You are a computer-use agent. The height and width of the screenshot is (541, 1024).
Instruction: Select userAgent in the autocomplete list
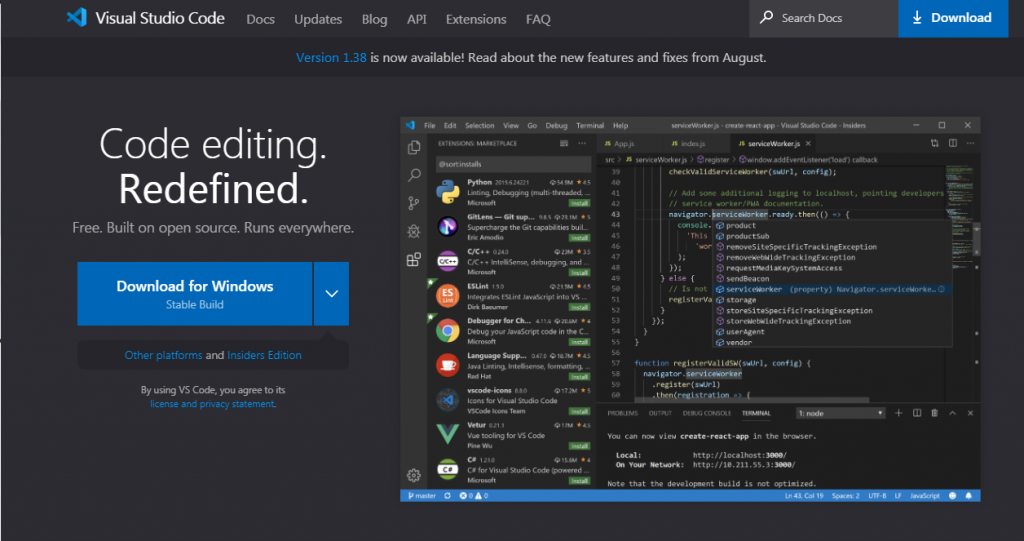831,331
